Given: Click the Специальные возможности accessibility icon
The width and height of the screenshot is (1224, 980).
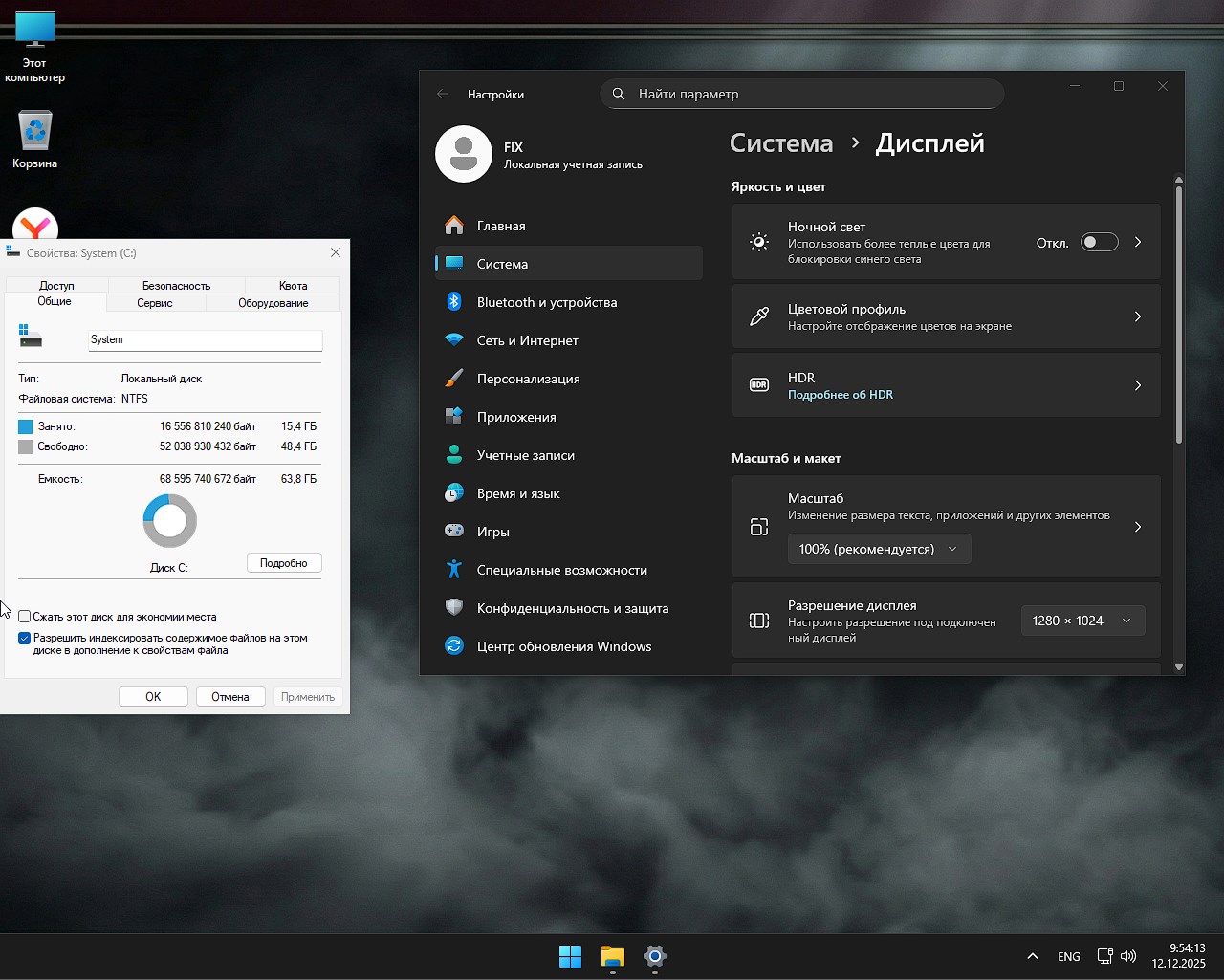Looking at the screenshot, I should click(x=454, y=570).
